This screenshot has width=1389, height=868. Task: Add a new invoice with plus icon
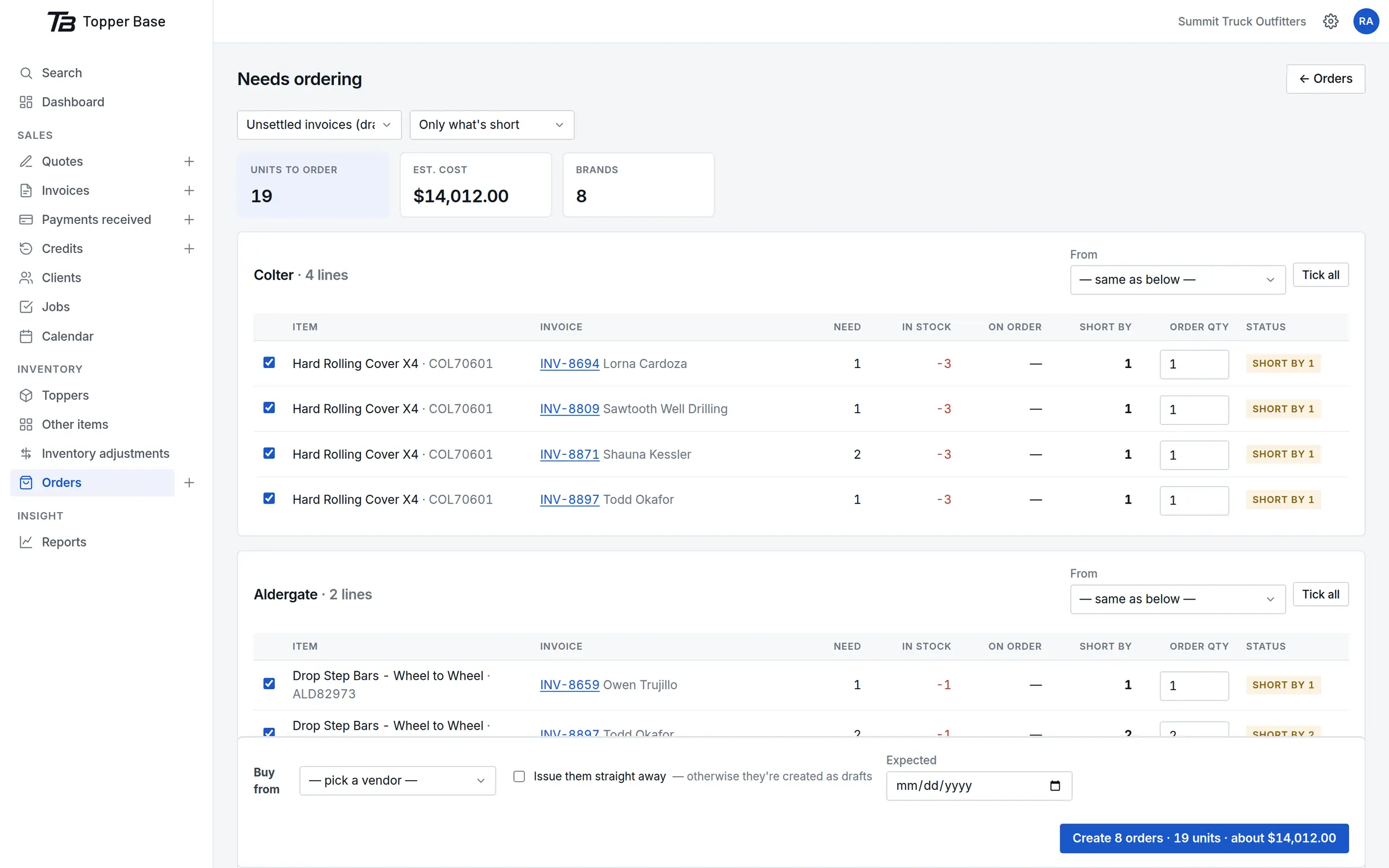pyautogui.click(x=189, y=190)
